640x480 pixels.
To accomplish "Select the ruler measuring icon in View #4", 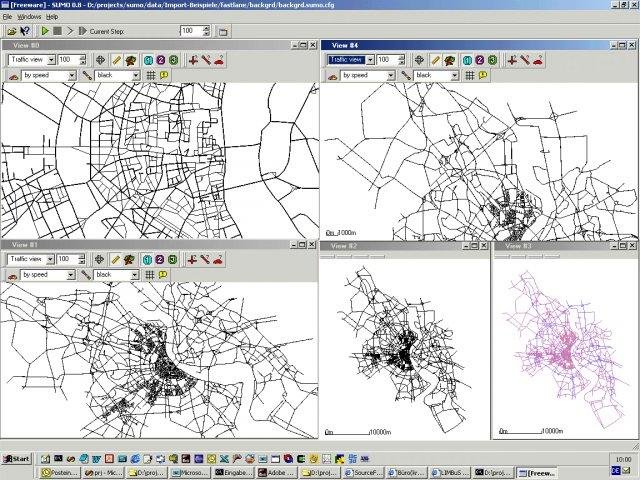I will click(x=435, y=60).
